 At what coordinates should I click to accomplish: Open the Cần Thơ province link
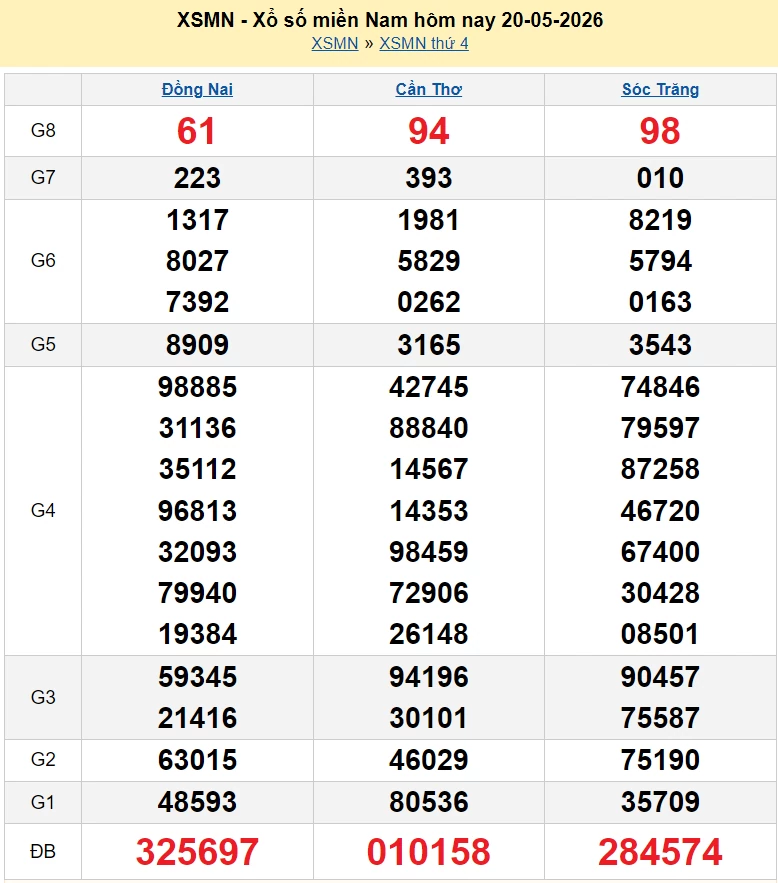[x=429, y=90]
